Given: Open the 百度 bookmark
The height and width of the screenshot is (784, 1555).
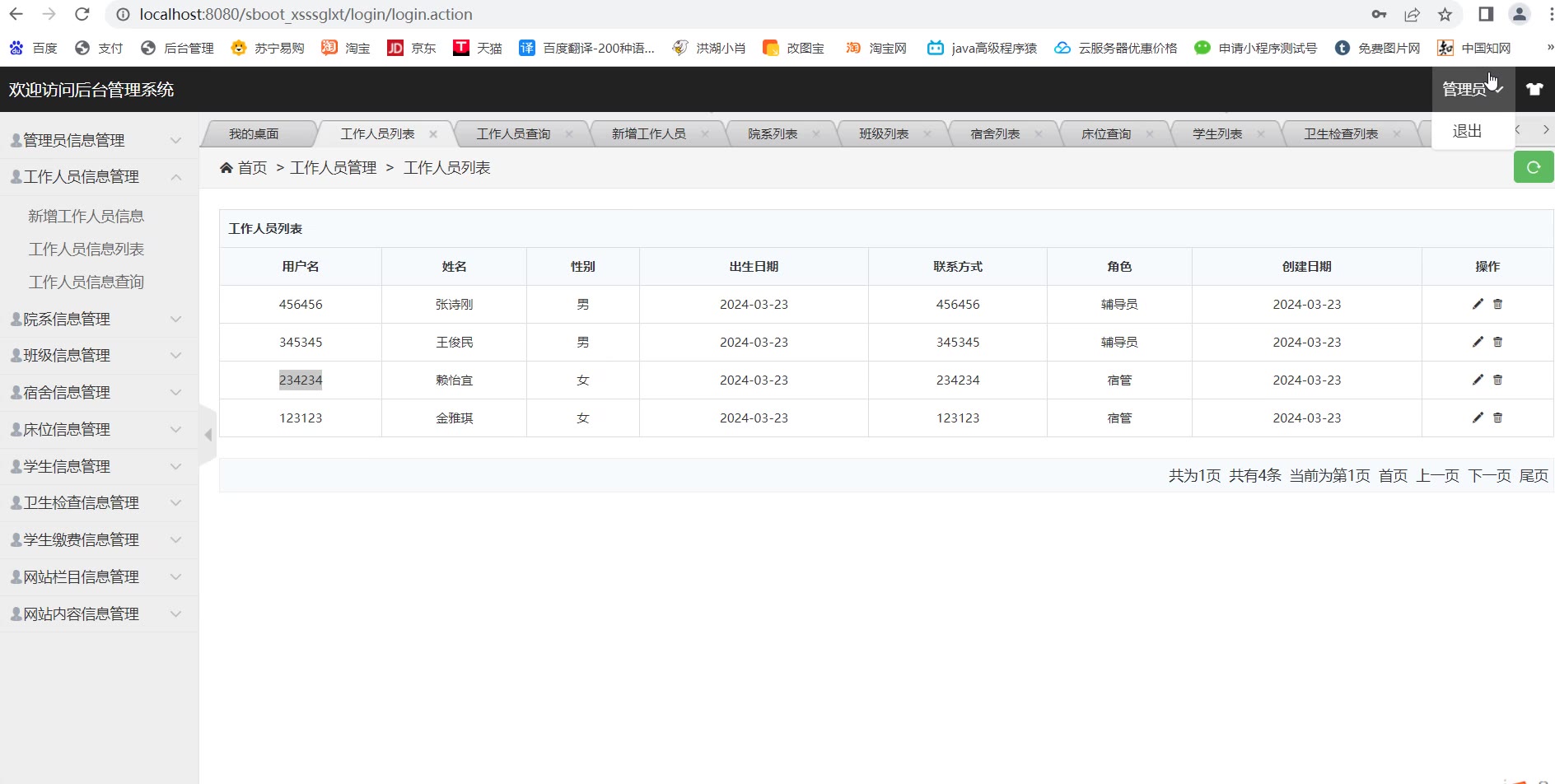Looking at the screenshot, I should point(34,48).
